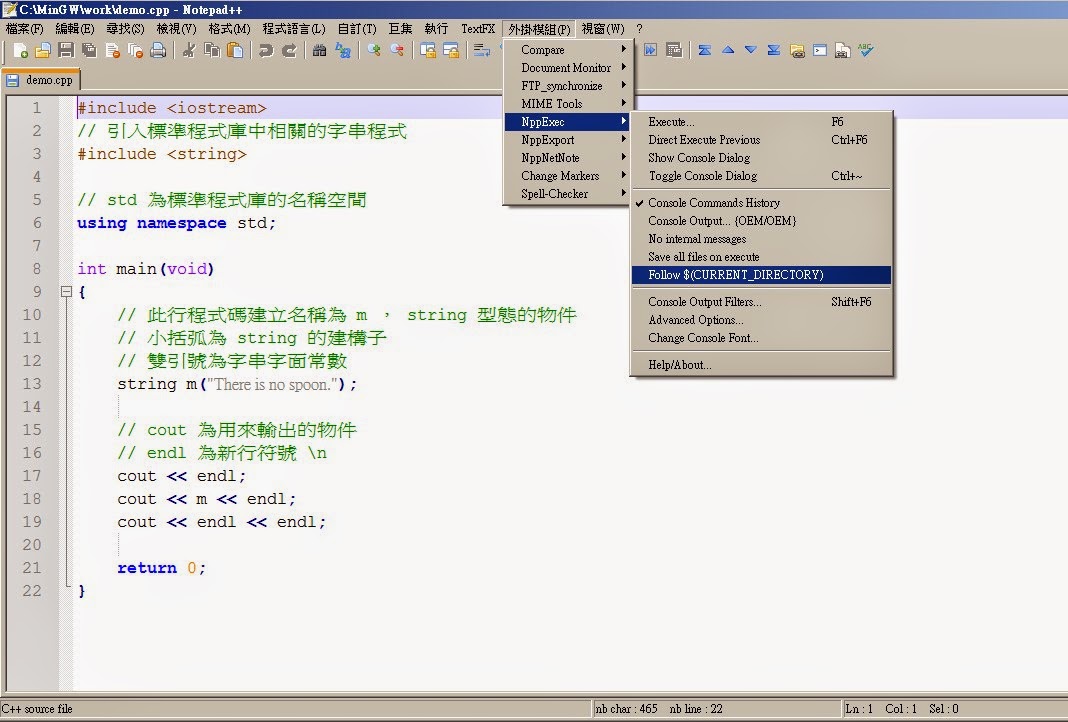
Task: Click the Save floppy disk icon
Action: (66, 50)
